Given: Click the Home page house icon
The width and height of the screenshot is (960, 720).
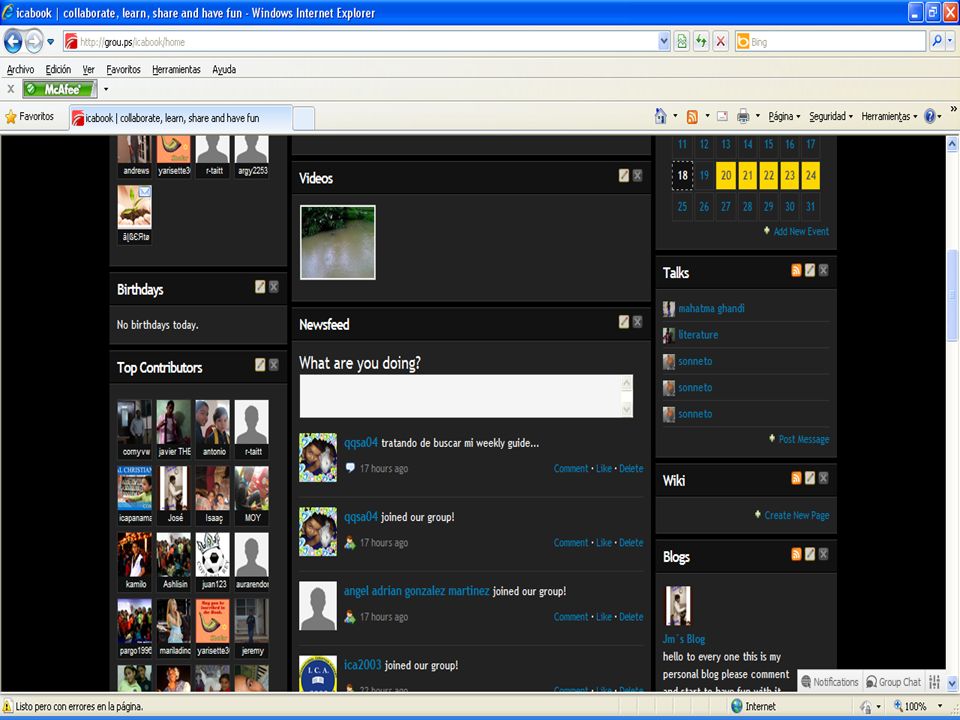Looking at the screenshot, I should coord(660,116).
